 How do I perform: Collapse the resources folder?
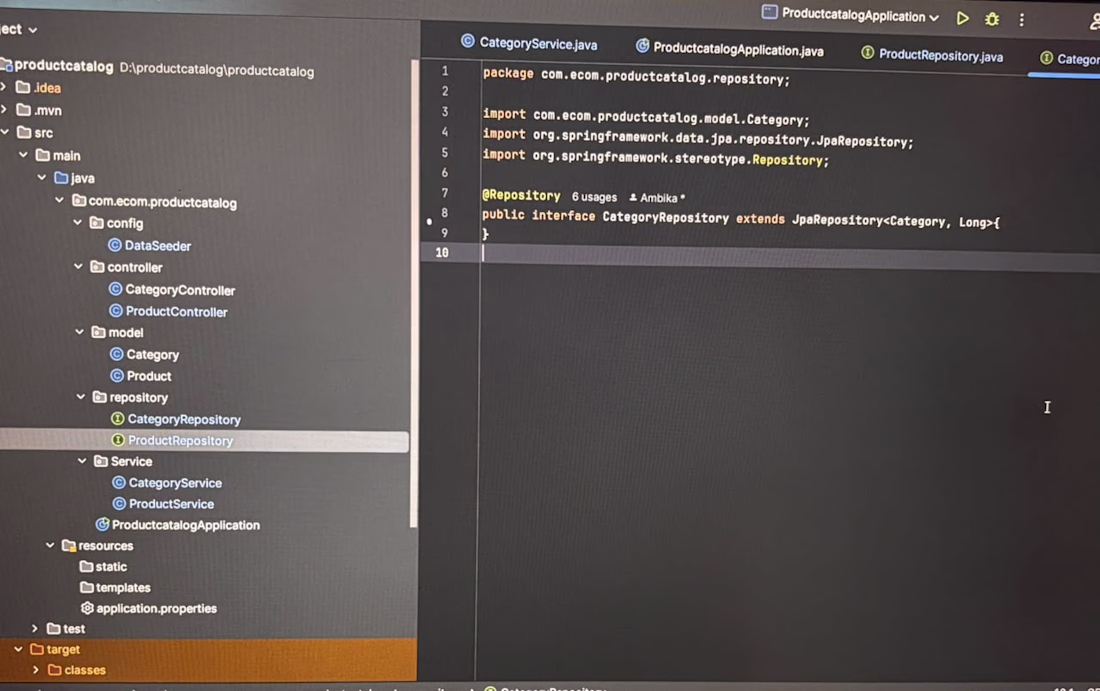(x=50, y=545)
